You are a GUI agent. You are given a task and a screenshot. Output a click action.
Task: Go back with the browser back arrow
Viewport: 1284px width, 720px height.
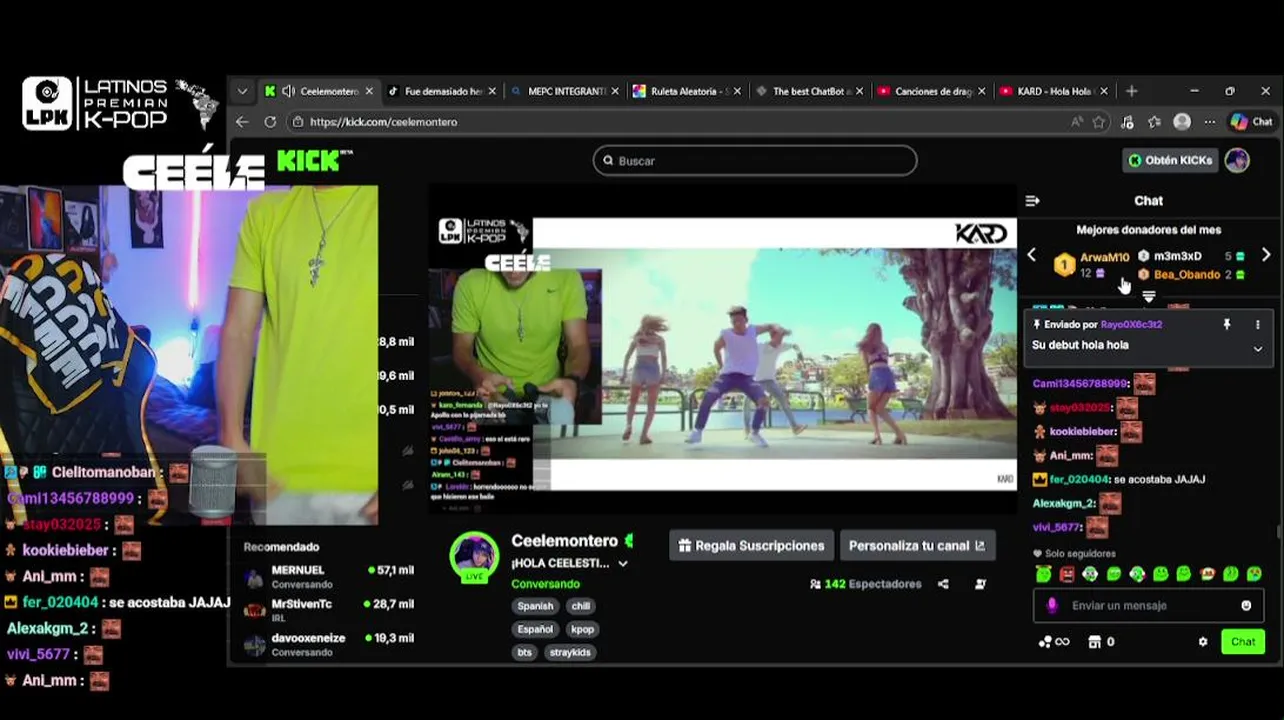(x=242, y=122)
